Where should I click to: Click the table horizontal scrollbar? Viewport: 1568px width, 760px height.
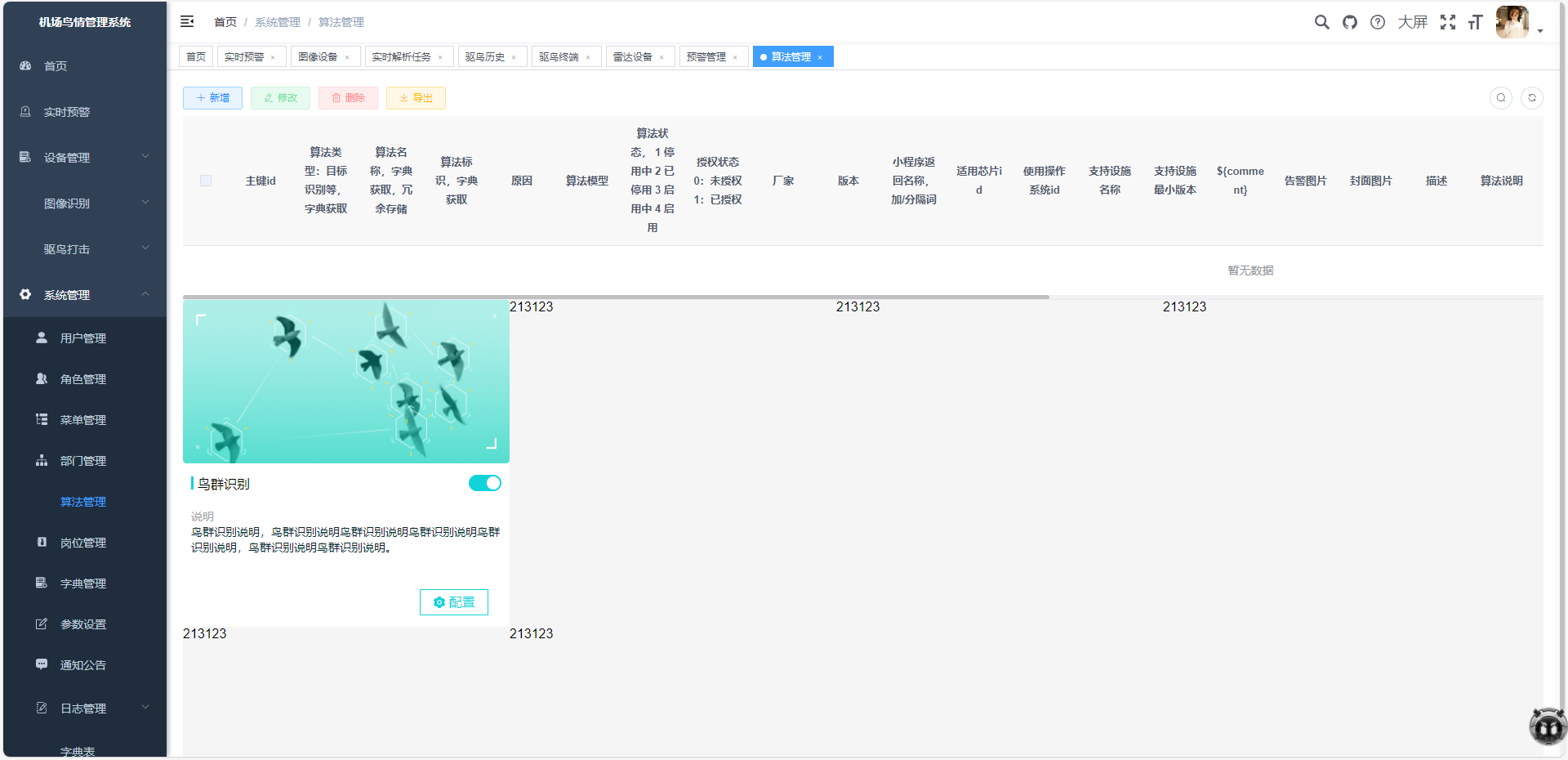pyautogui.click(x=616, y=297)
